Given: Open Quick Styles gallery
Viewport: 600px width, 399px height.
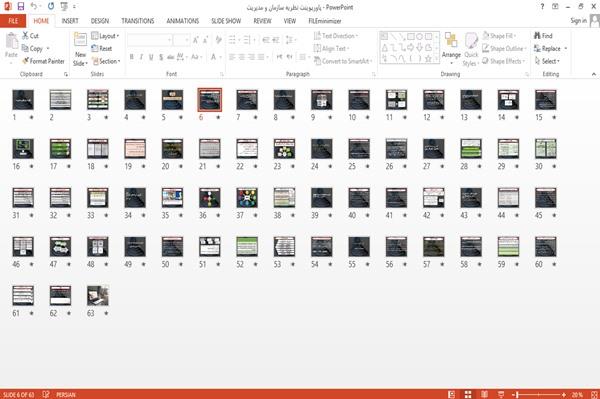Looking at the screenshot, I should point(471,49).
